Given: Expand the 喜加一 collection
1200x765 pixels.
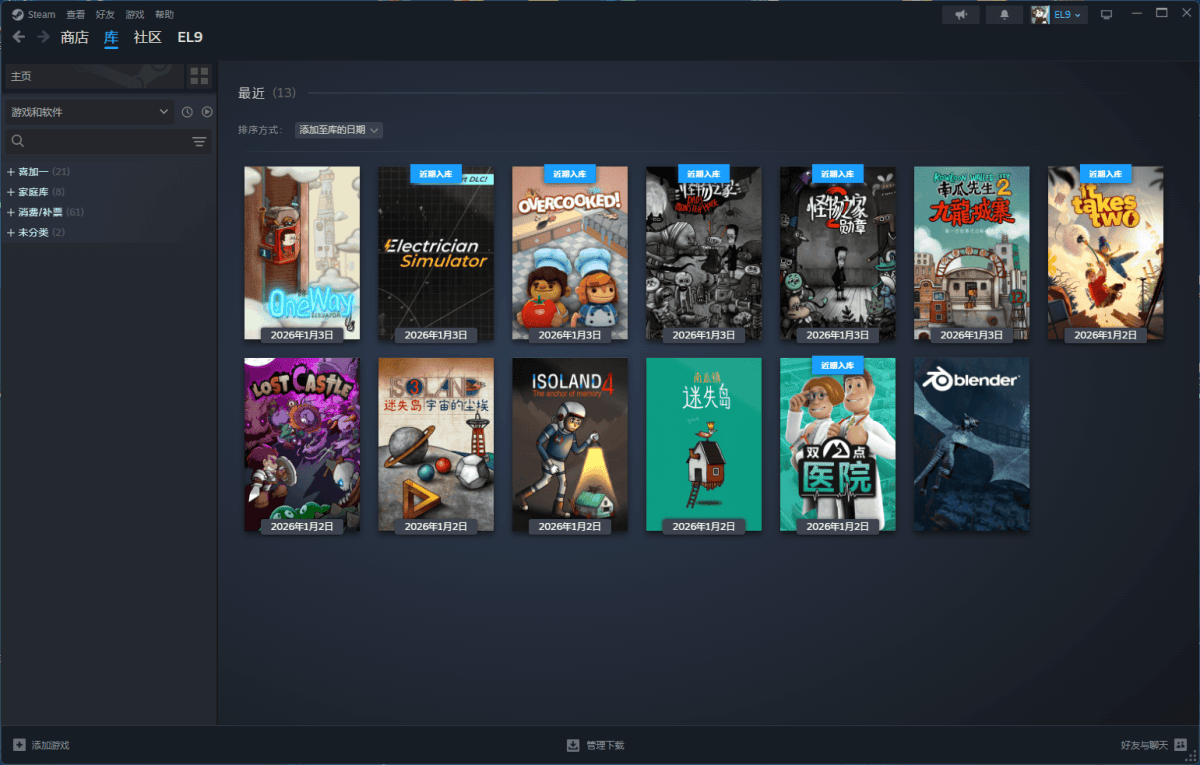Looking at the screenshot, I should (x=10, y=172).
